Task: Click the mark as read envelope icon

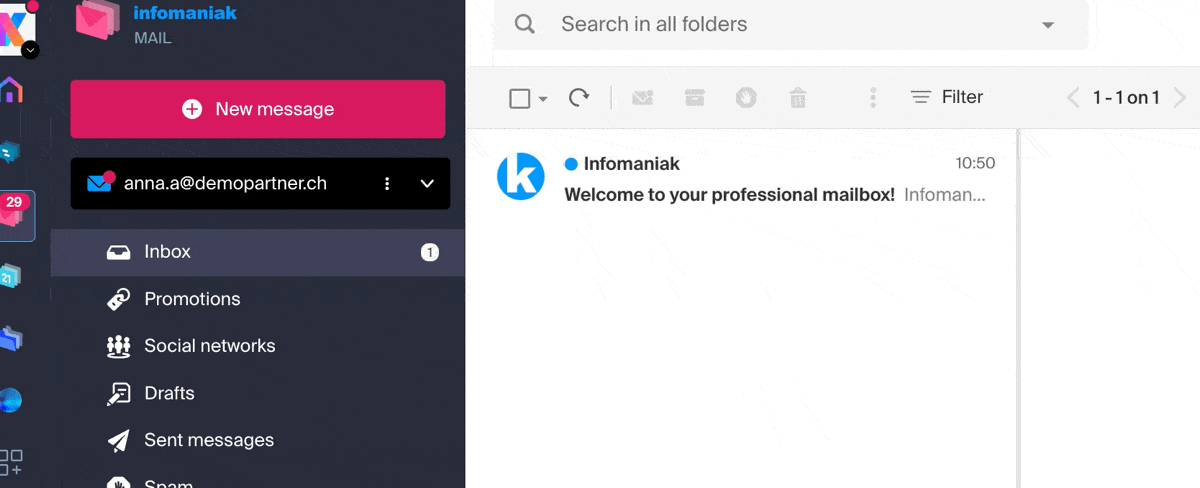Action: coord(643,97)
